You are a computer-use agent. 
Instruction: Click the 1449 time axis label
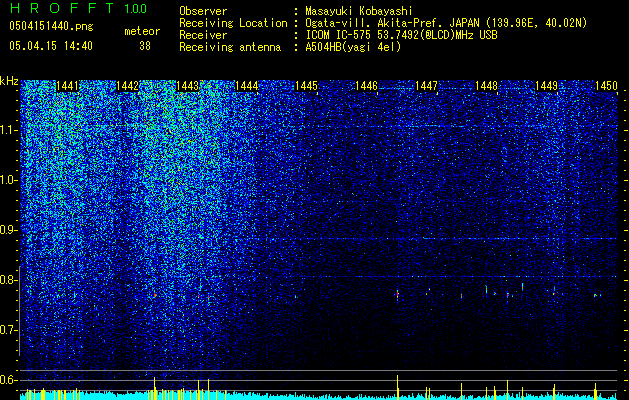pyautogui.click(x=546, y=86)
